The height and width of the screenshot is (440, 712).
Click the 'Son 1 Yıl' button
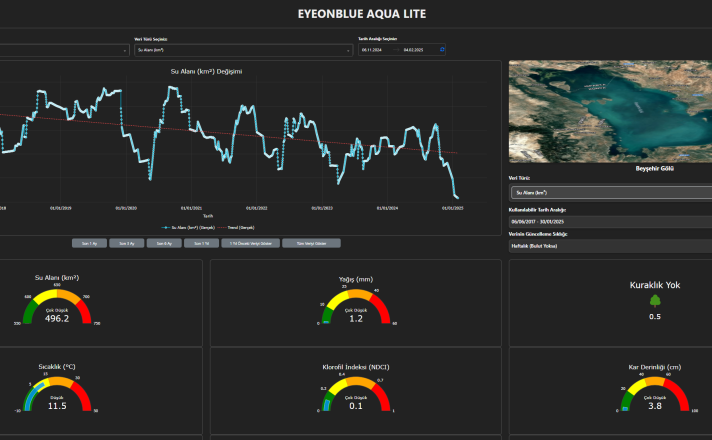pyautogui.click(x=201, y=243)
